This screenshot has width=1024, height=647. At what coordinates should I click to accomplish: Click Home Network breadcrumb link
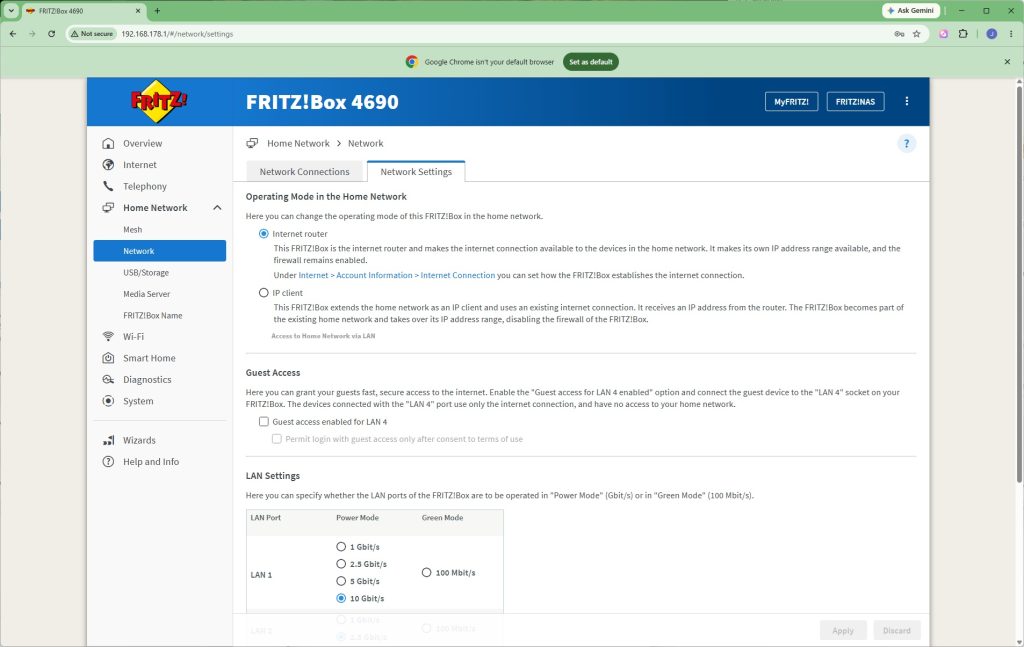298,144
